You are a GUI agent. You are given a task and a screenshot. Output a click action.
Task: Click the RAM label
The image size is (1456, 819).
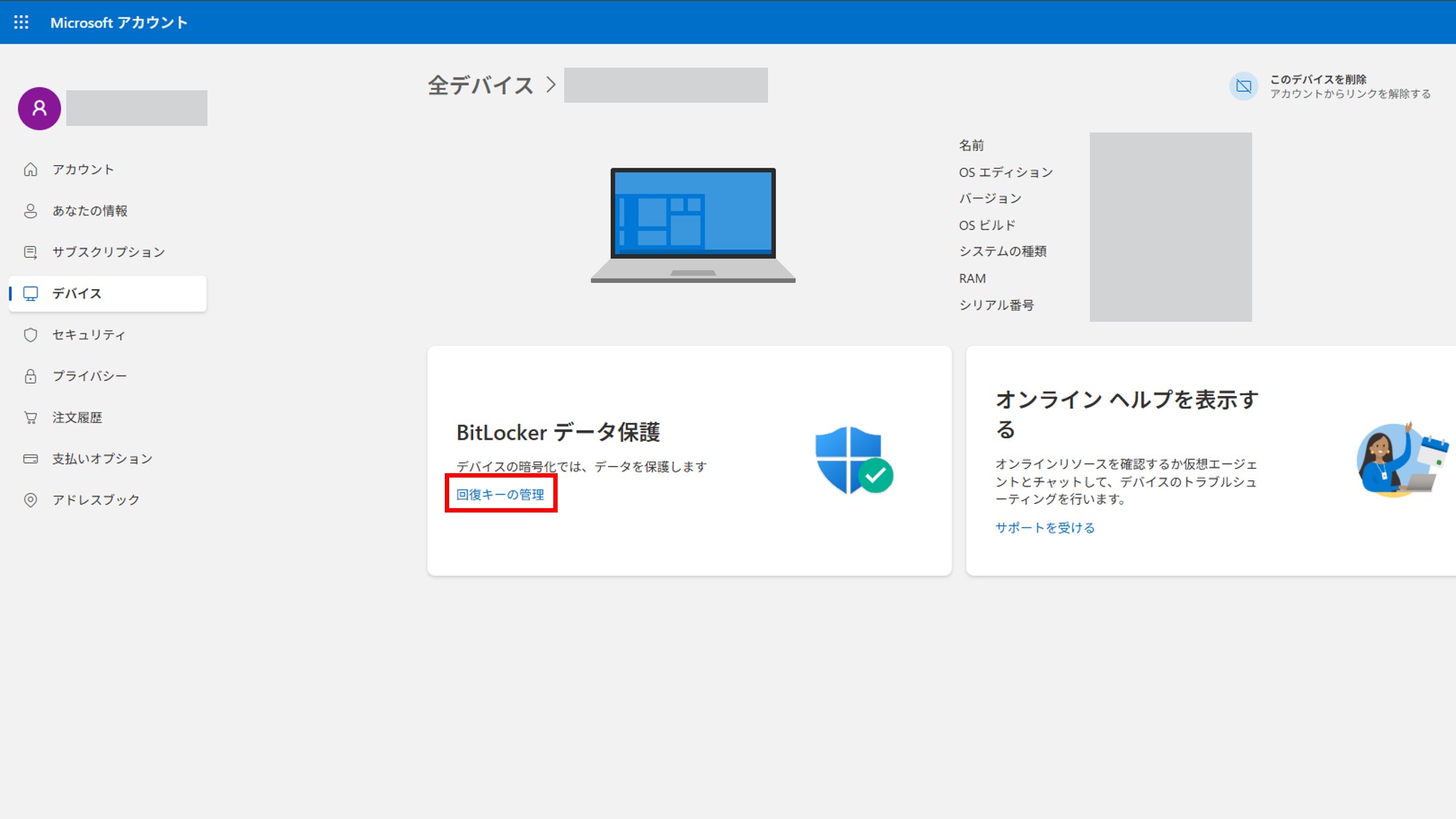(973, 279)
